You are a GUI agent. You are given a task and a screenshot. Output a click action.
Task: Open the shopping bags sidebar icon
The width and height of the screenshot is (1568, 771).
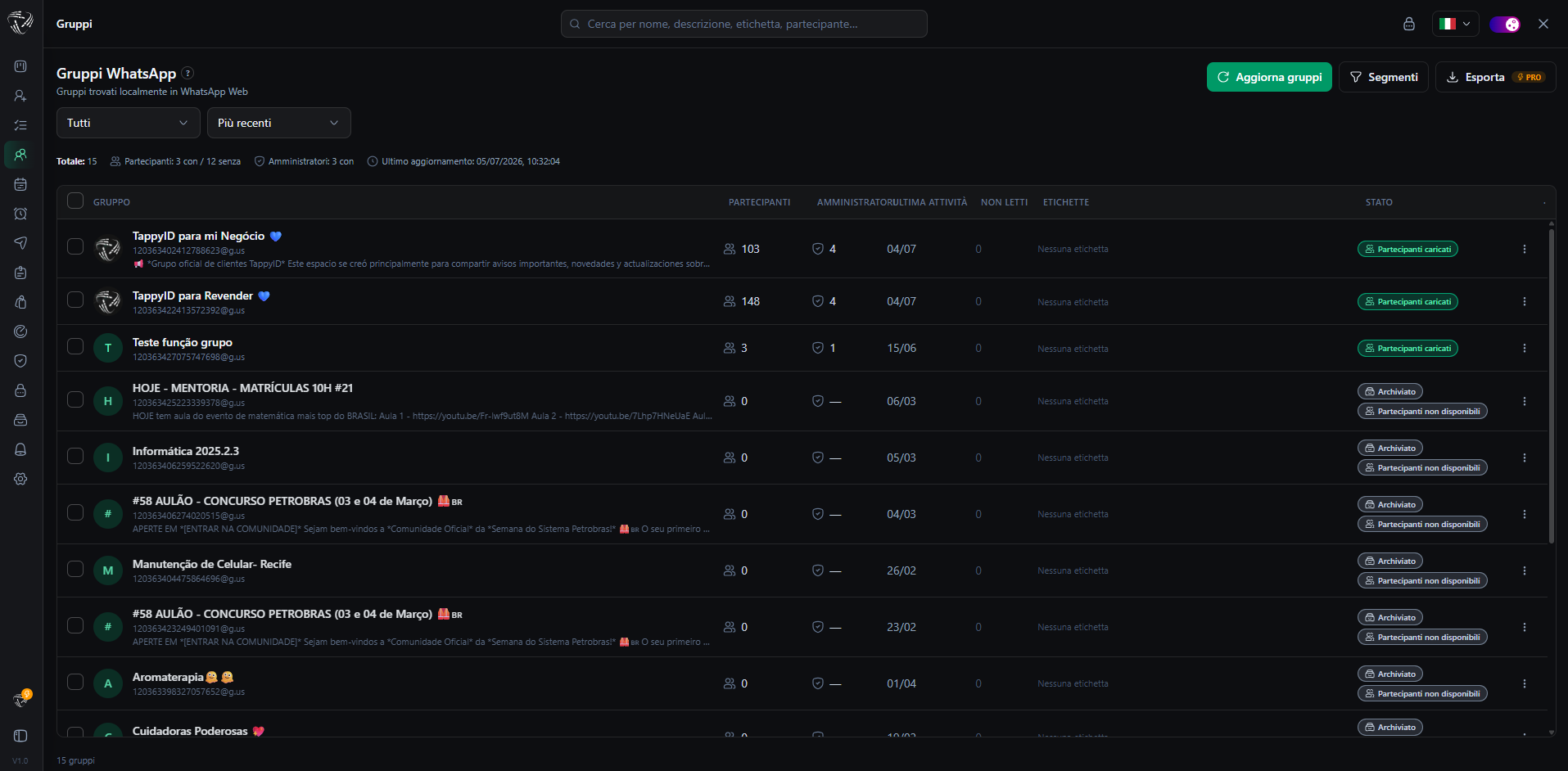point(20,302)
